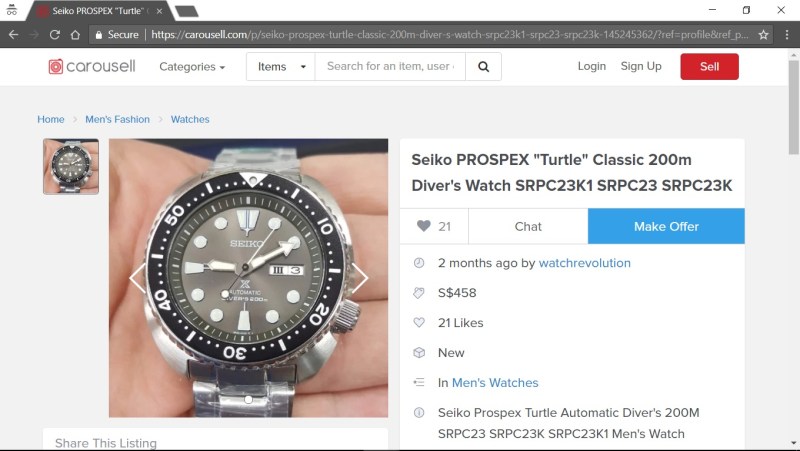Reload the page in browser
800x451 pixels.
click(55, 35)
